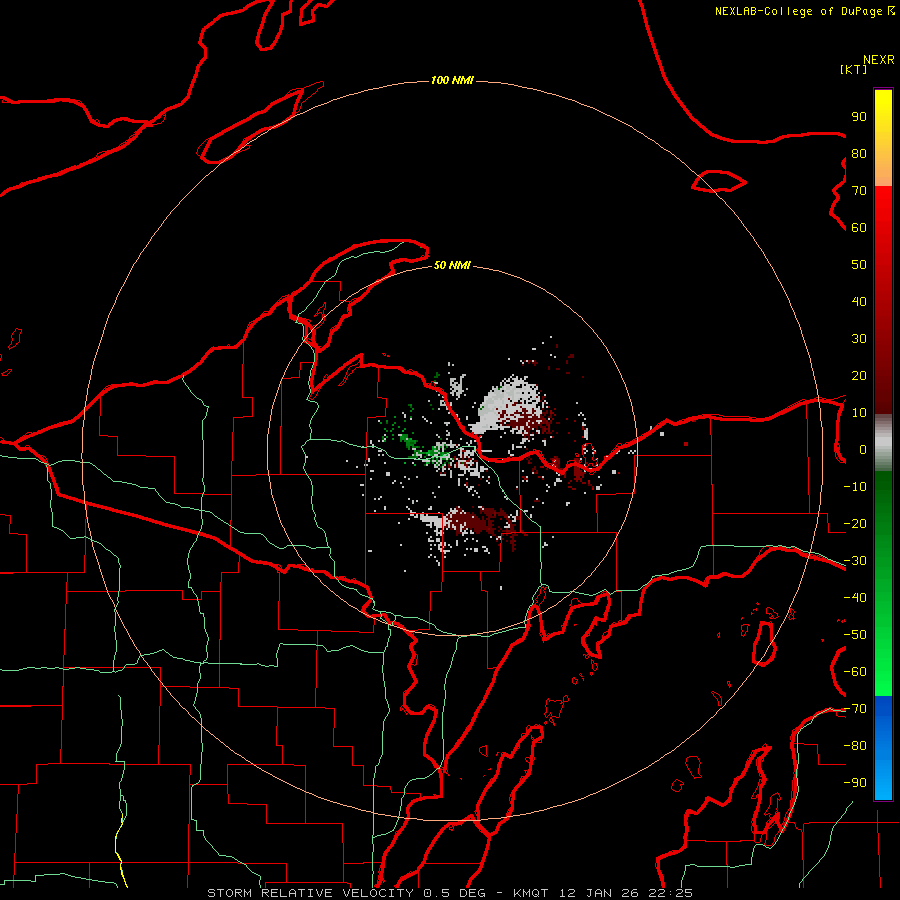Click the 0 value on the velocity scale

(863, 450)
